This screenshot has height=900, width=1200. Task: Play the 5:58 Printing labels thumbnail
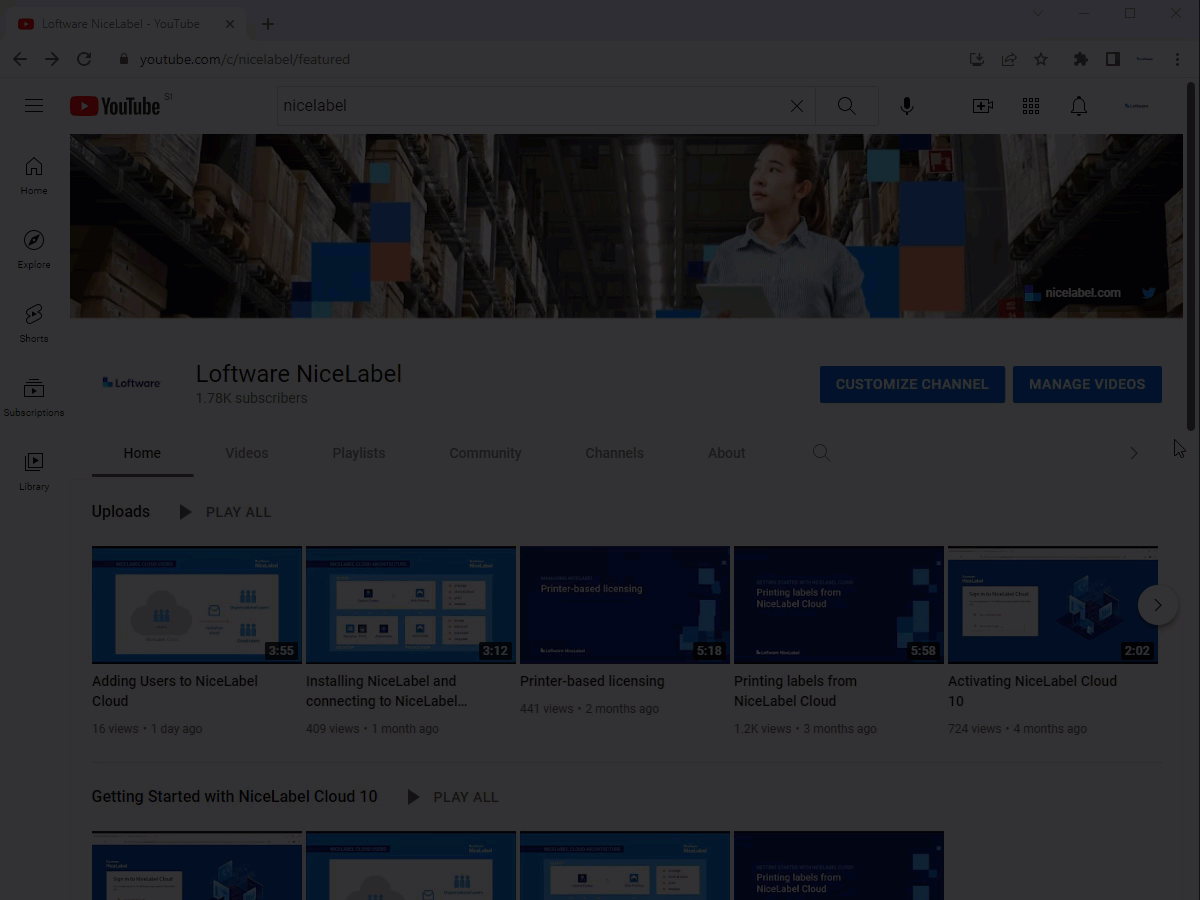[x=839, y=605]
